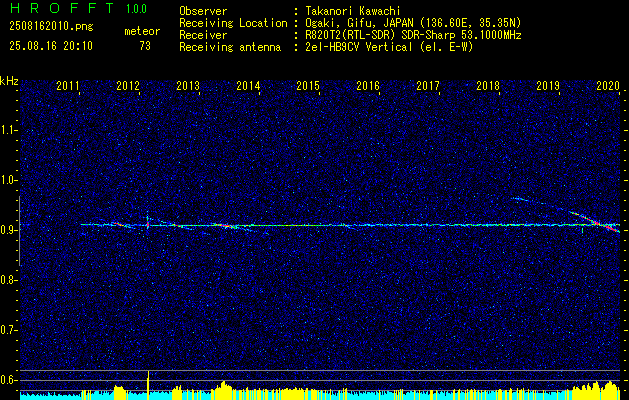Click the 1.1 kHz frequency label
The image size is (629, 400).
tap(9, 130)
